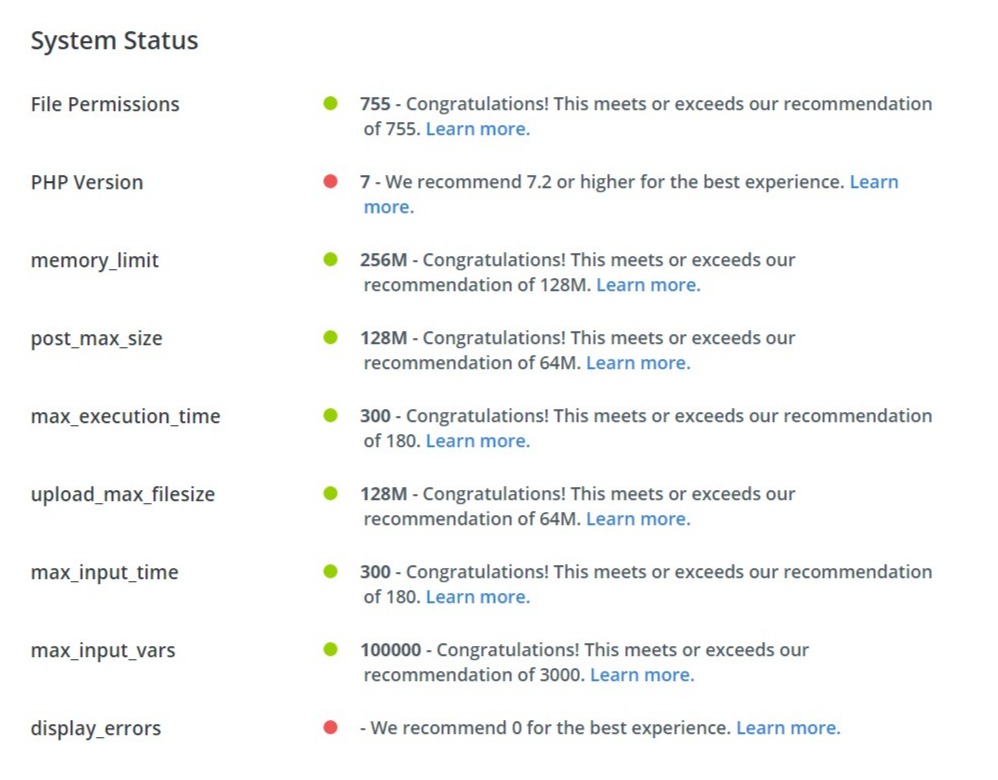
Task: Click green status dot for upload_max_filesize
Action: 331,493
